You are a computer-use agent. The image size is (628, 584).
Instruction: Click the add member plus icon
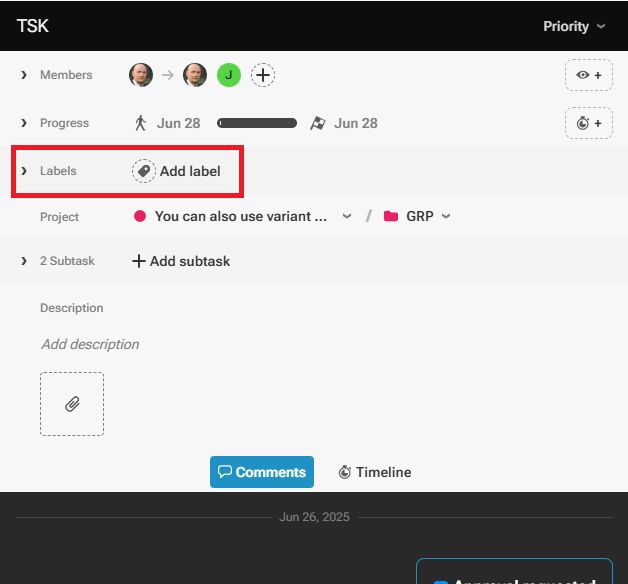click(x=262, y=75)
